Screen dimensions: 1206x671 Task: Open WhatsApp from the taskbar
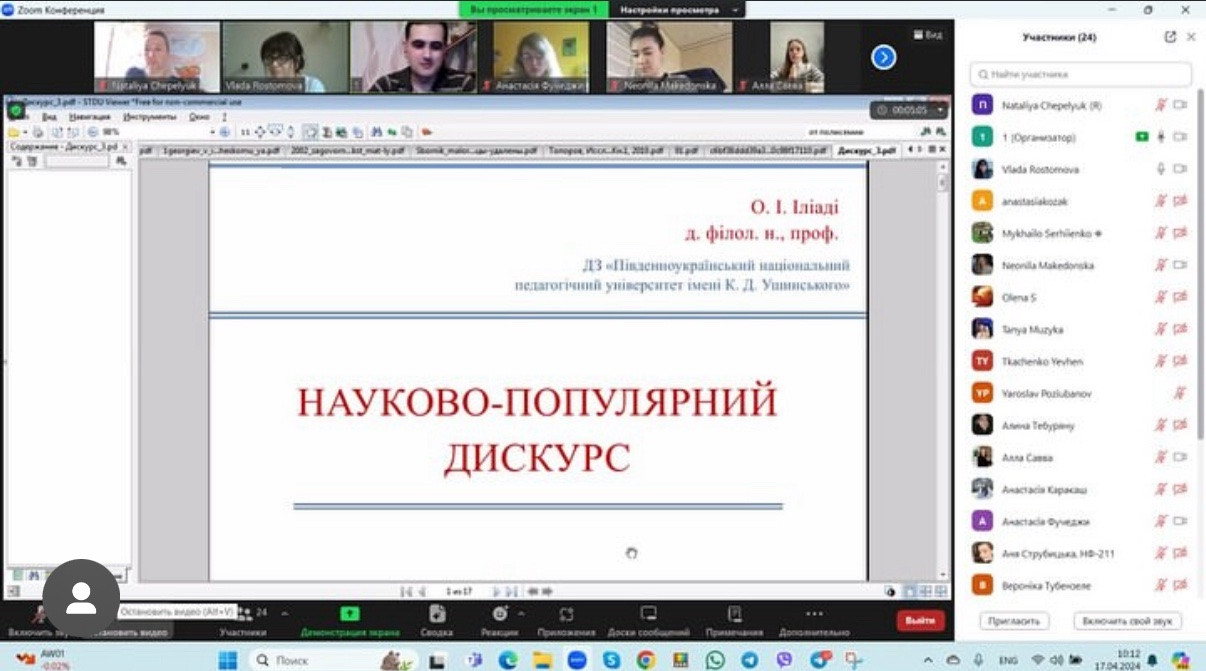714,660
